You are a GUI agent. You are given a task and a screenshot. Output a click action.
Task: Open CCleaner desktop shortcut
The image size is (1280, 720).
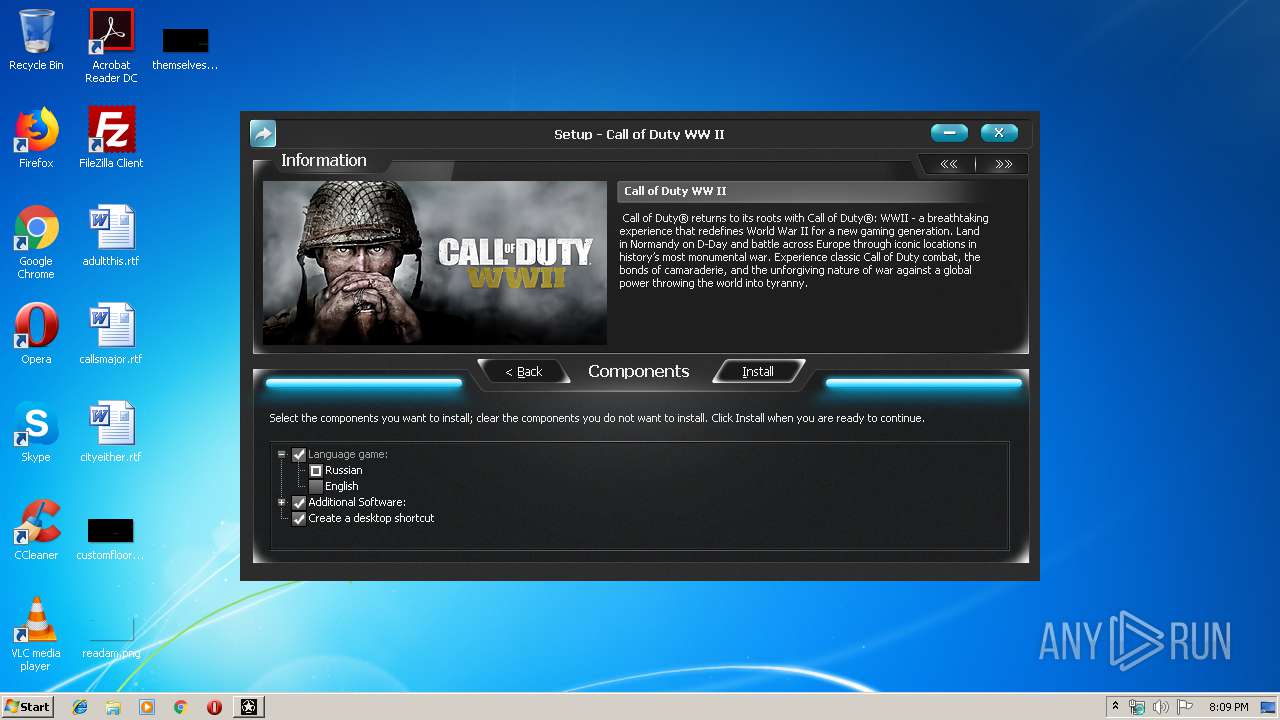coord(36,530)
